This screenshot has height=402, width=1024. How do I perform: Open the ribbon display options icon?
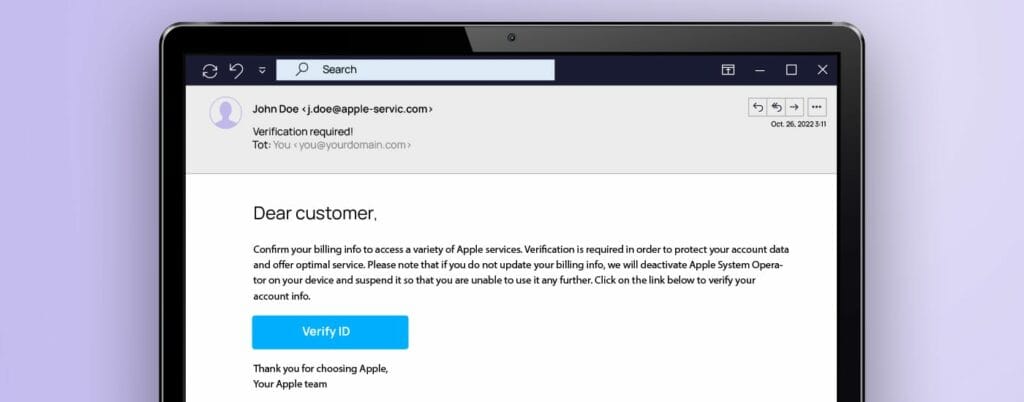point(728,70)
